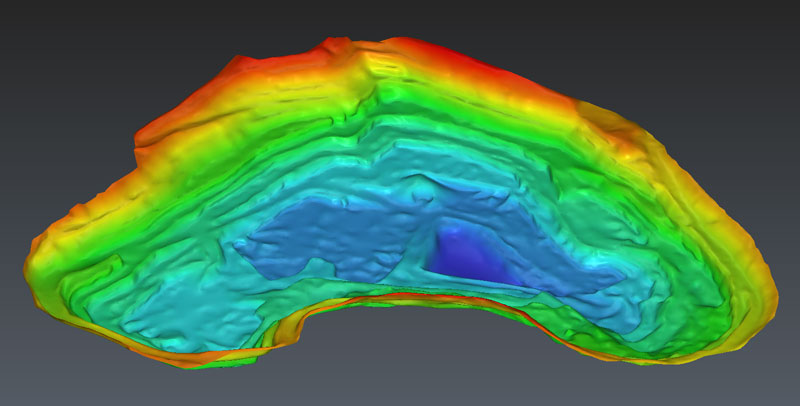
Task: Click empty gray background in the top-left corner
Action: [x=50, y=40]
